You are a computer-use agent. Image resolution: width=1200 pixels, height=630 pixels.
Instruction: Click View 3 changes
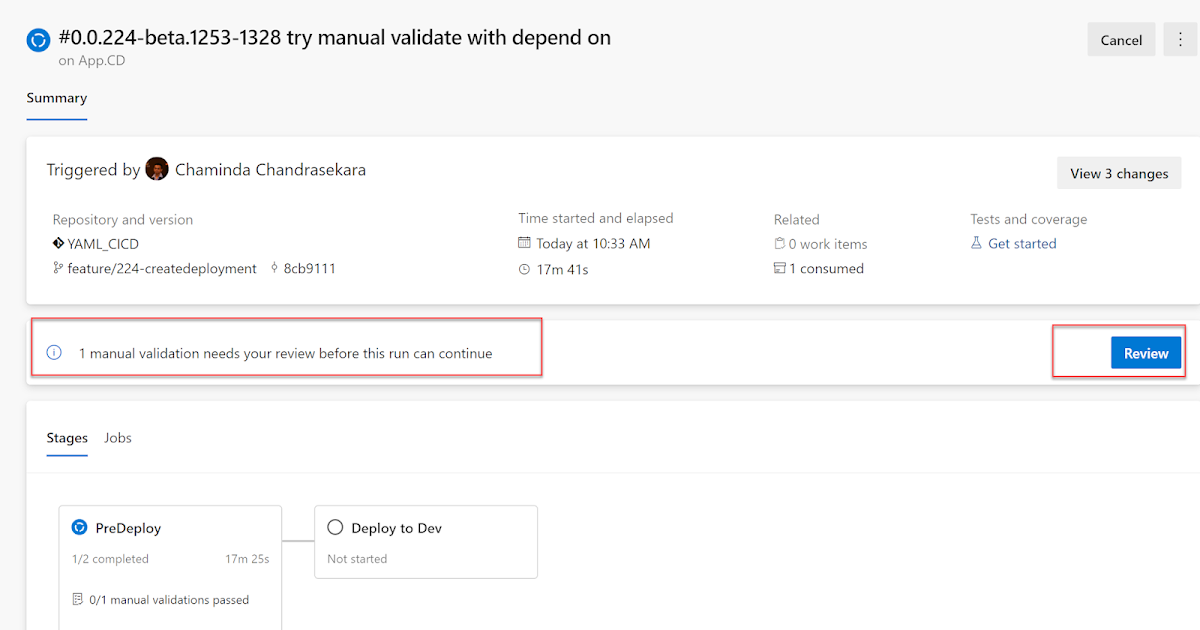[x=1119, y=173]
